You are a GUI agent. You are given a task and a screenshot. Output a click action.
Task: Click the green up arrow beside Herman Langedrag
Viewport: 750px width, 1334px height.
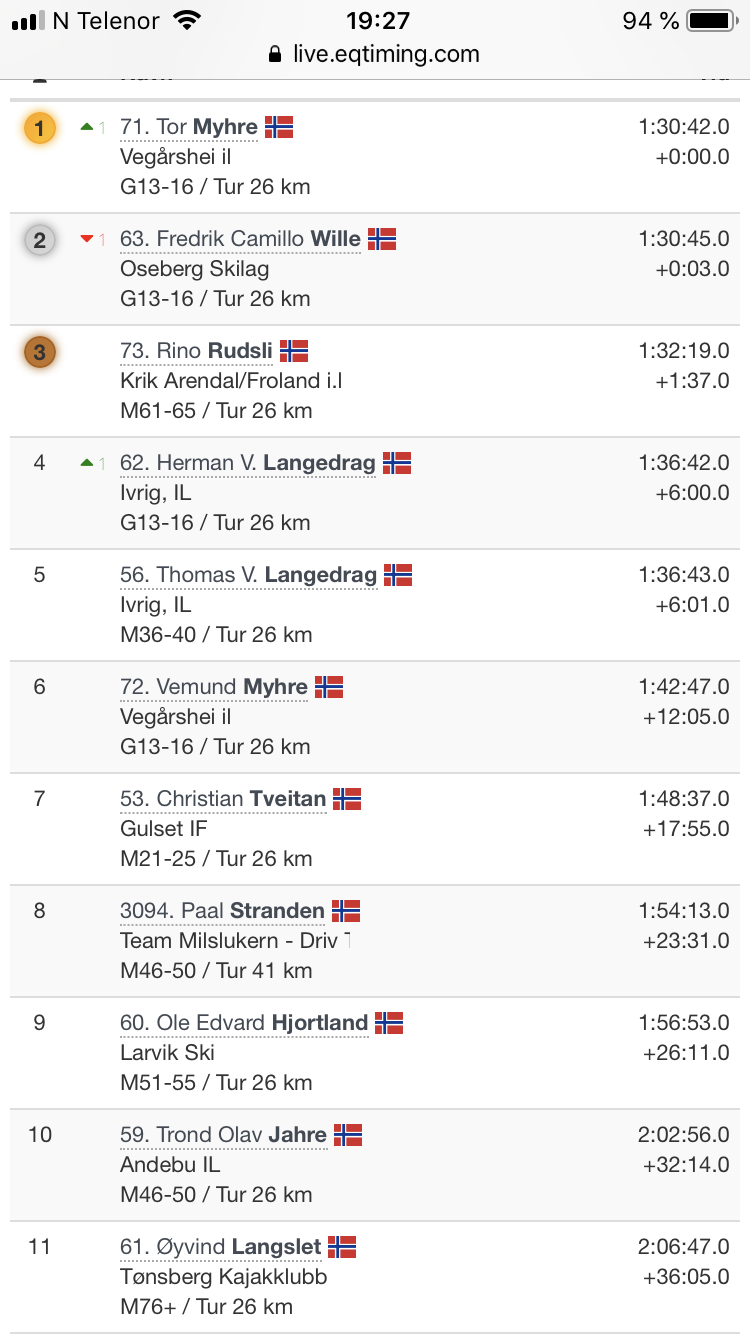pos(87,463)
